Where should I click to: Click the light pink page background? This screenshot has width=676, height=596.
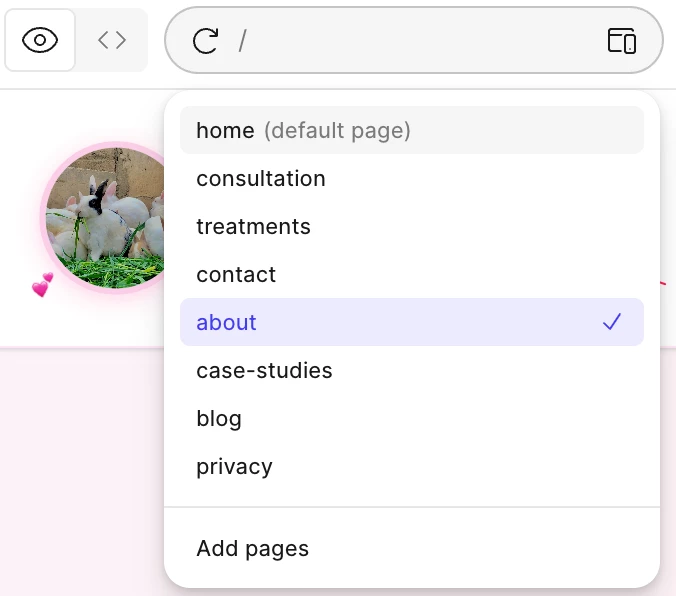tap(80, 470)
